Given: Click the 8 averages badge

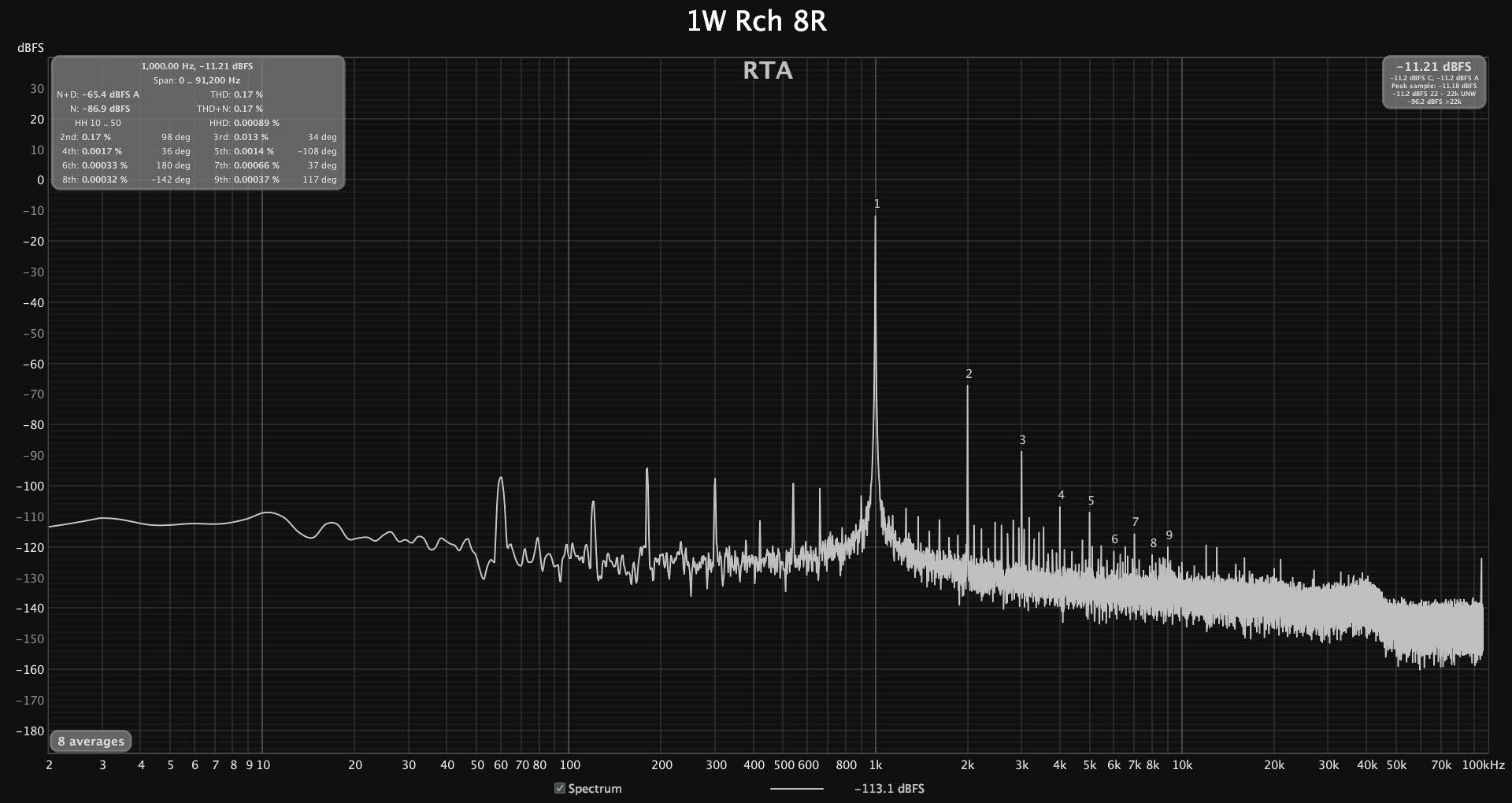Looking at the screenshot, I should tap(91, 741).
